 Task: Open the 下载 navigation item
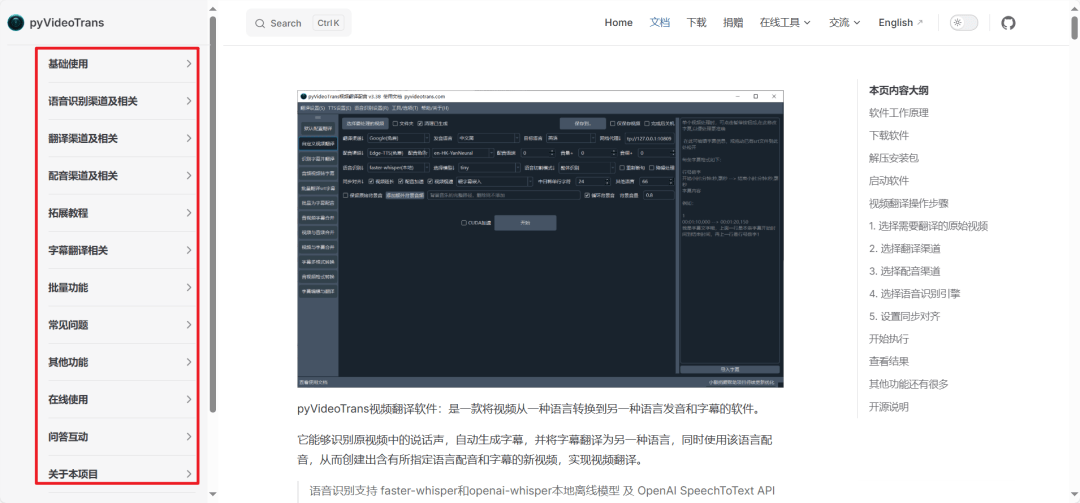[x=696, y=23]
